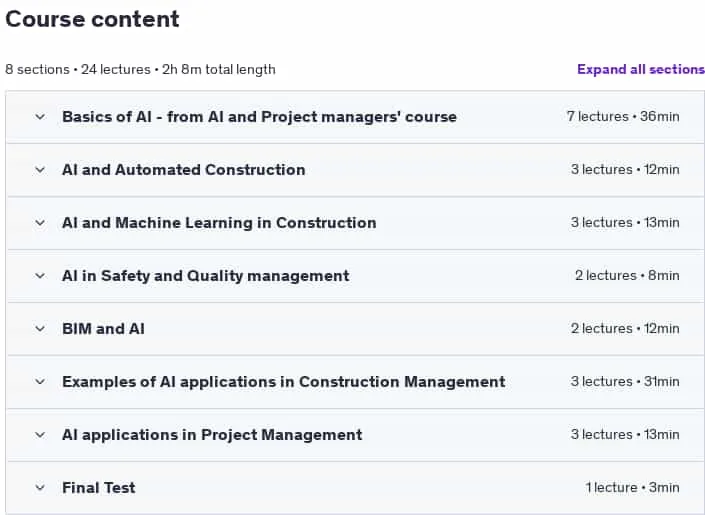The height and width of the screenshot is (515, 705).
Task: Open the Basics of AI section title
Action: coord(259,117)
